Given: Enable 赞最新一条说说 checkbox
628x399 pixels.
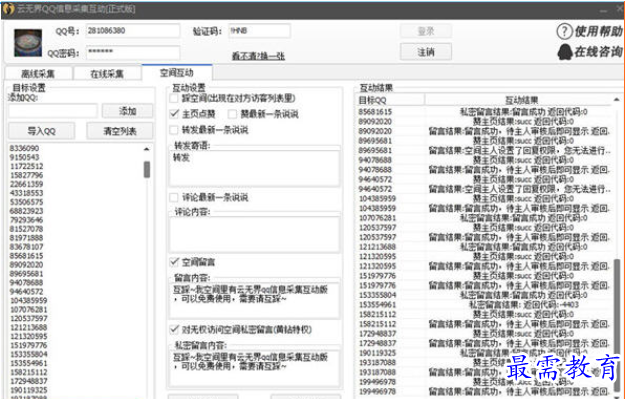Looking at the screenshot, I should tap(232, 114).
